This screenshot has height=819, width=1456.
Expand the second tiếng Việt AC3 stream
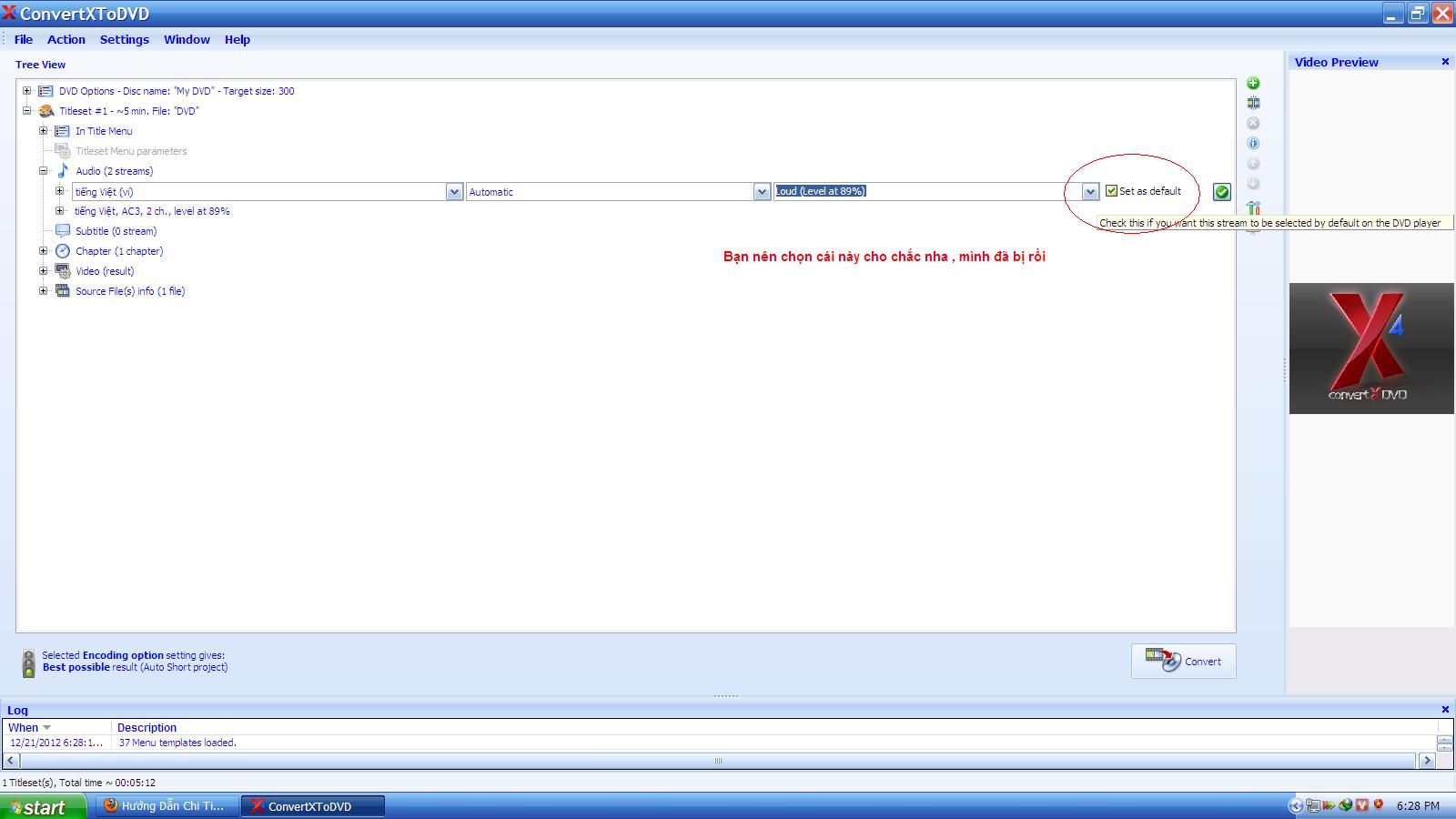click(59, 211)
